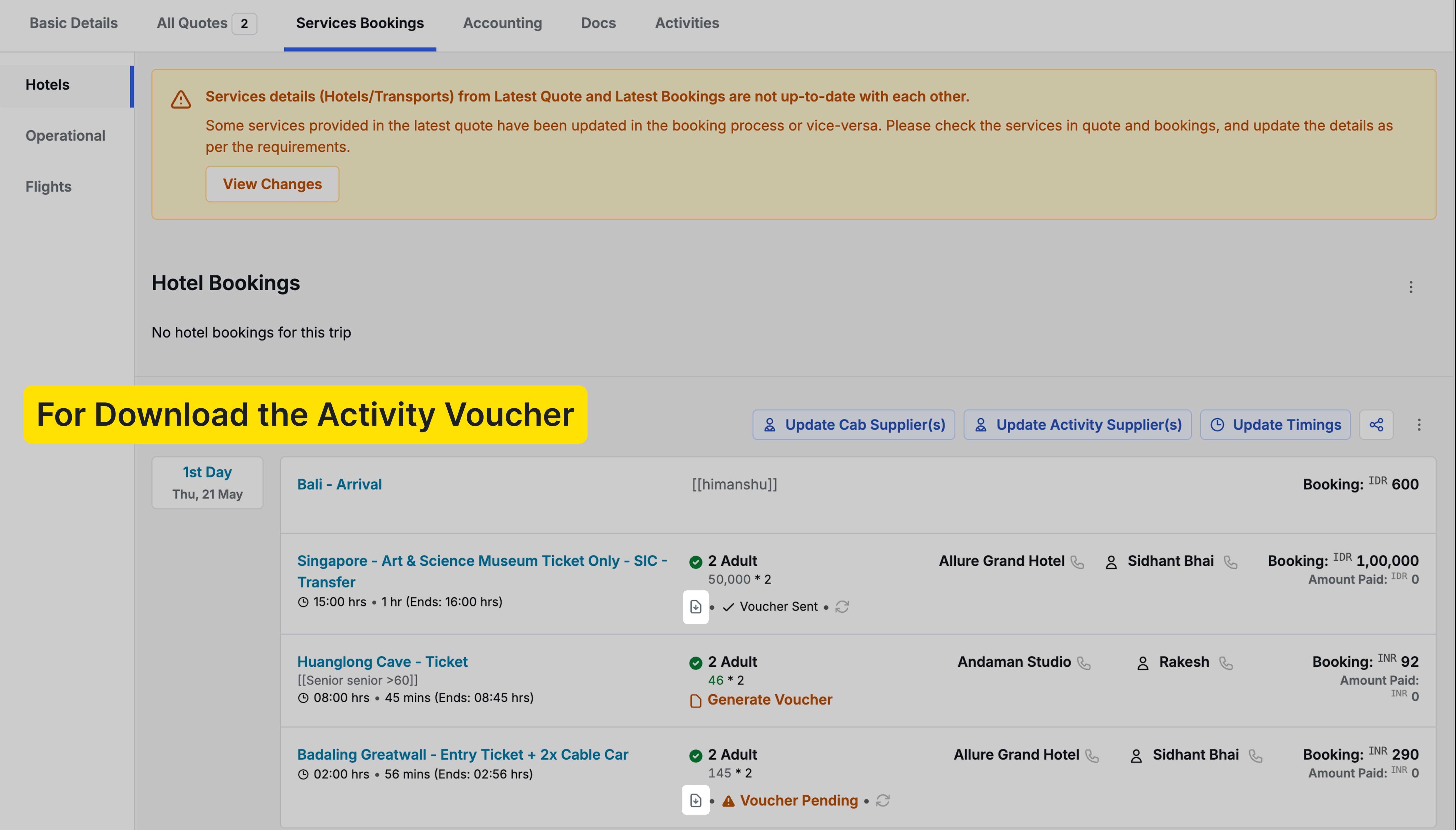Click clock icon beside 02:00 hrs
This screenshot has height=830, width=1456.
303,774
